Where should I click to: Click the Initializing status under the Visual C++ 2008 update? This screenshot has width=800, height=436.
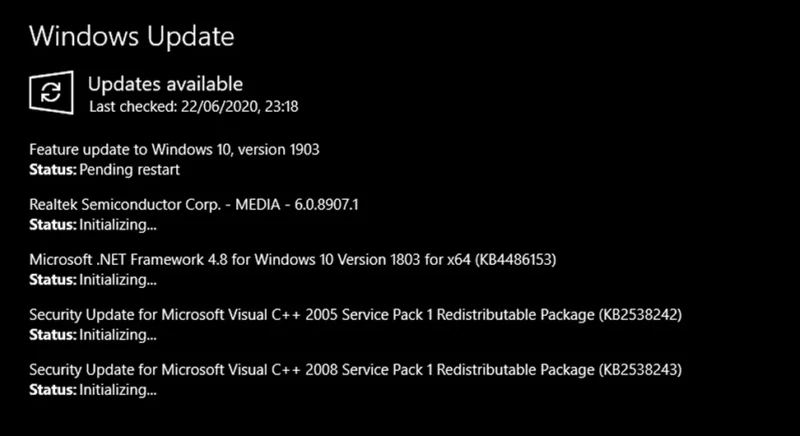click(118, 390)
